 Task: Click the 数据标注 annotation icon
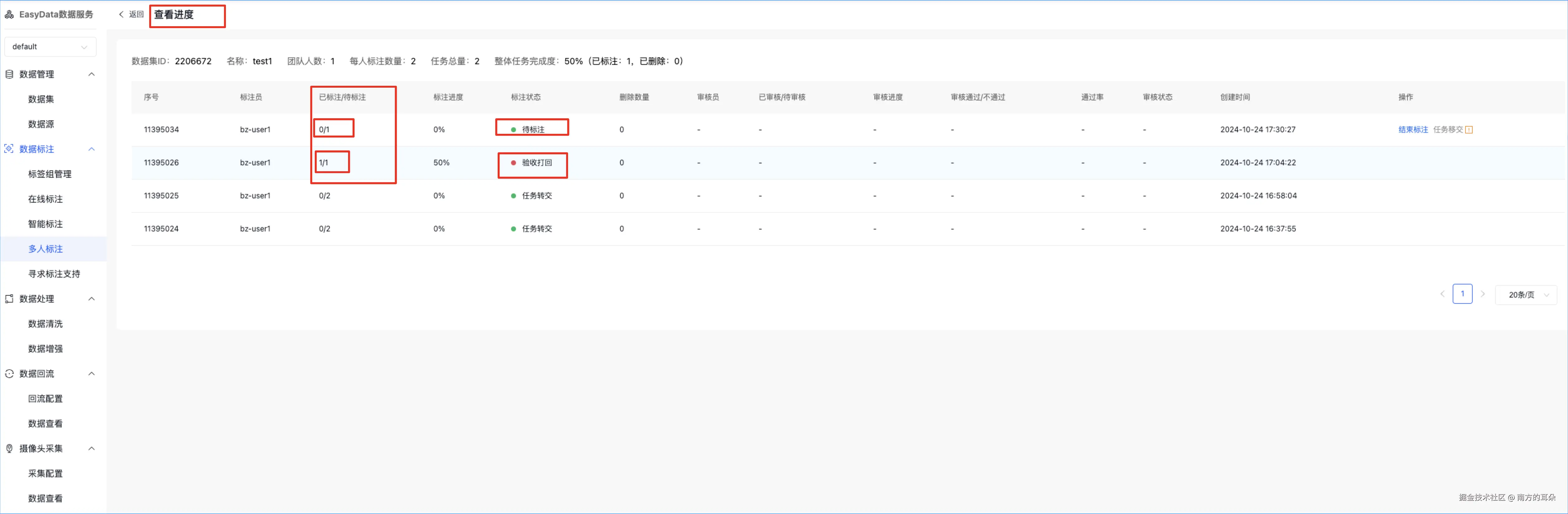coord(9,148)
